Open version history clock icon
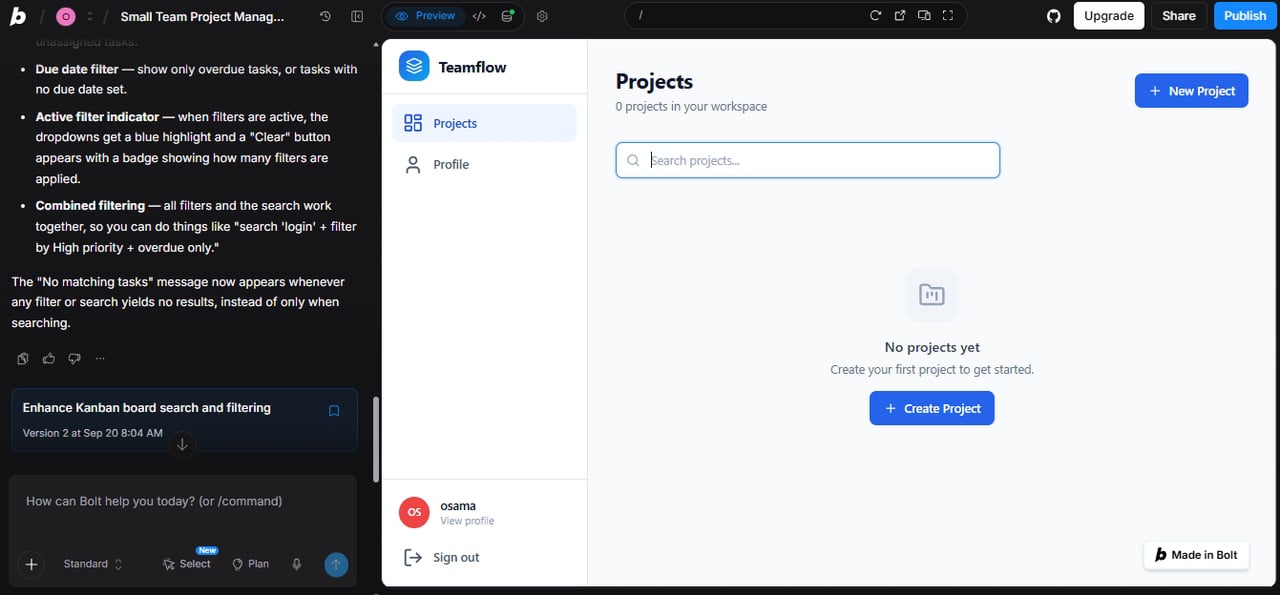This screenshot has width=1280, height=595. tap(325, 16)
